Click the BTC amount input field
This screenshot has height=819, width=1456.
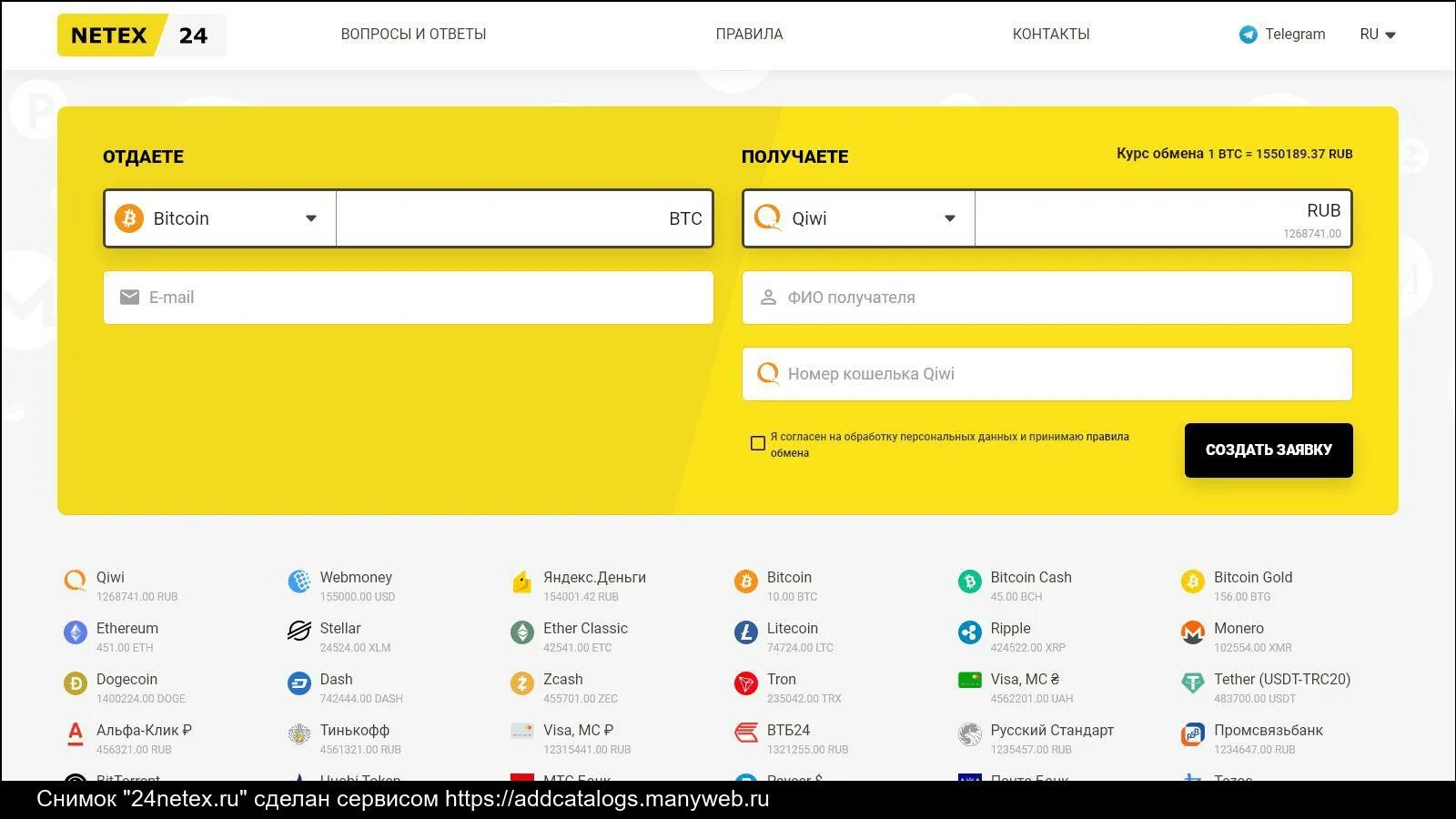click(524, 218)
